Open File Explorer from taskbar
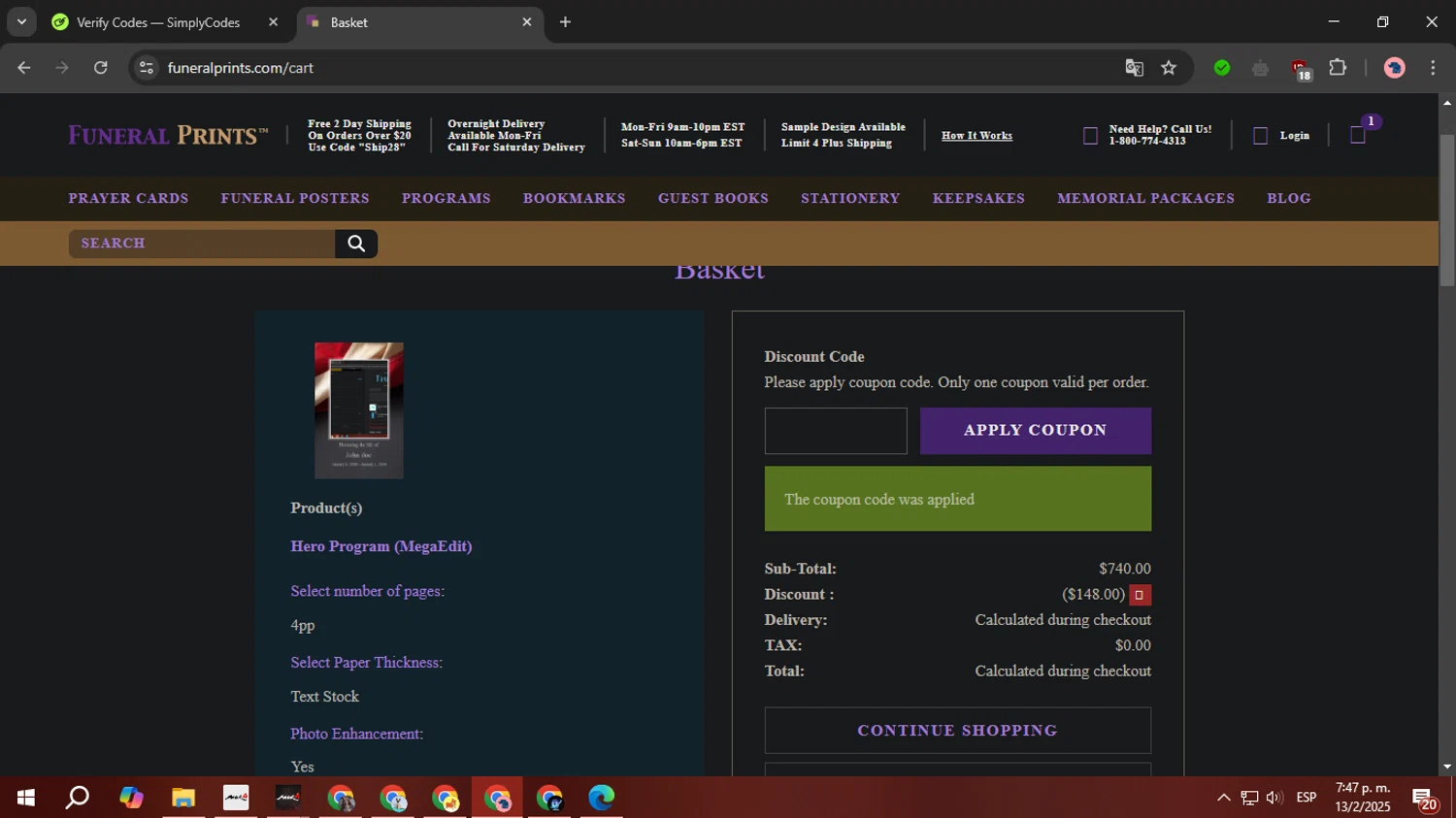This screenshot has height=818, width=1456. (x=183, y=798)
